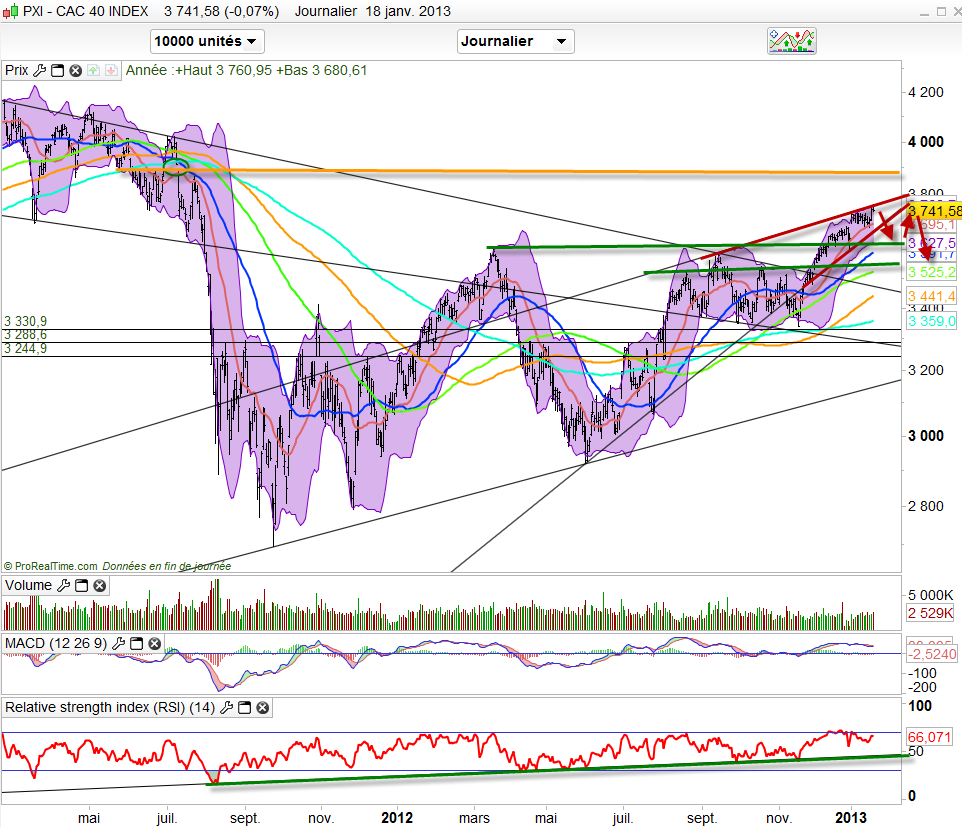
Task: Close the Prix panel with X icon
Action: pos(75,71)
